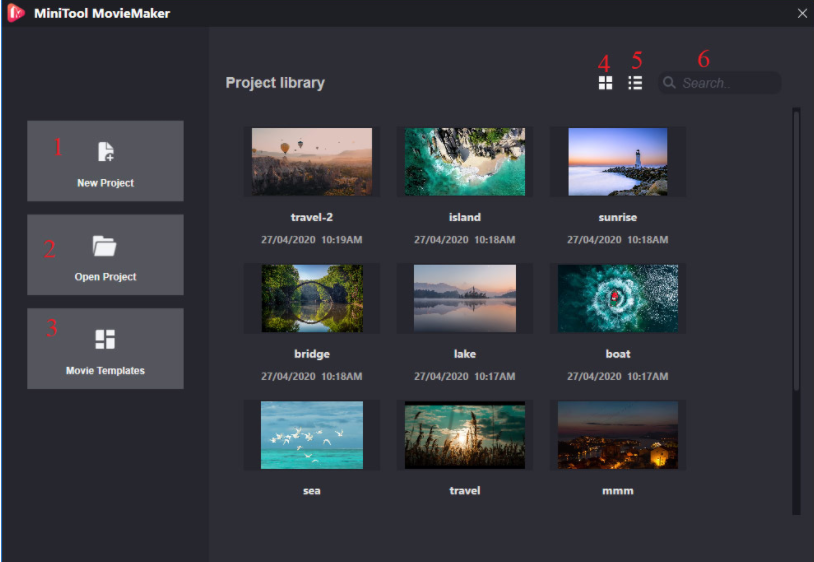Close the MiniTool MovieMaker window
The width and height of the screenshot is (814, 562).
[x=802, y=13]
